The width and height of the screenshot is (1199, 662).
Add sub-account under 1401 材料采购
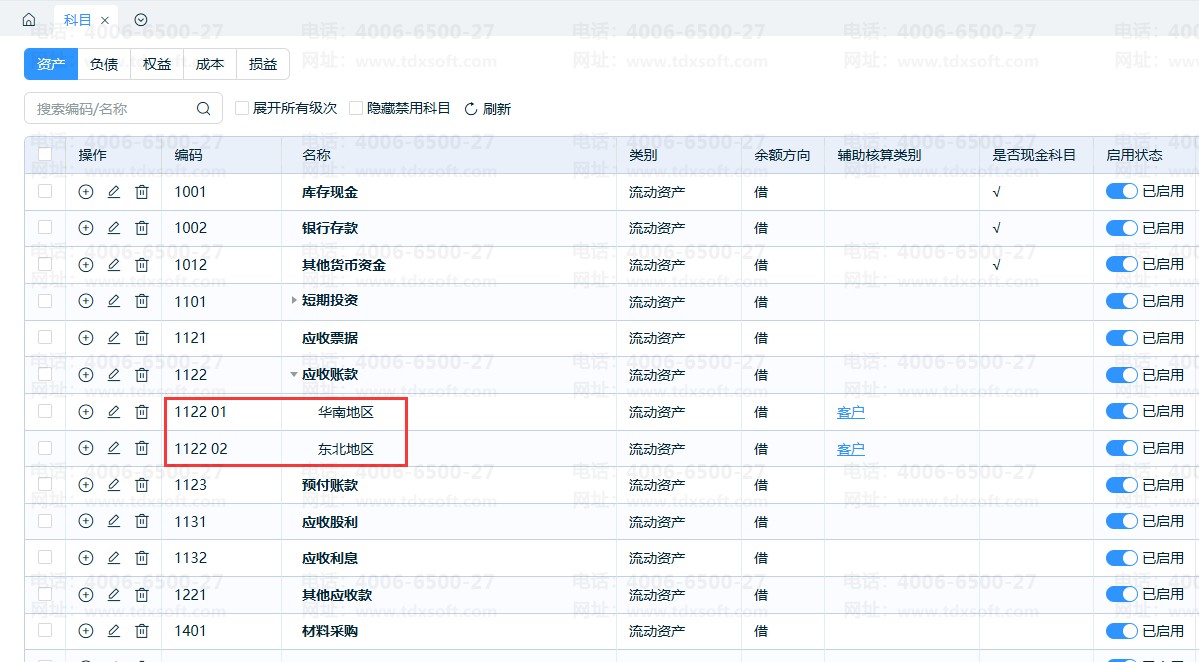[86, 631]
